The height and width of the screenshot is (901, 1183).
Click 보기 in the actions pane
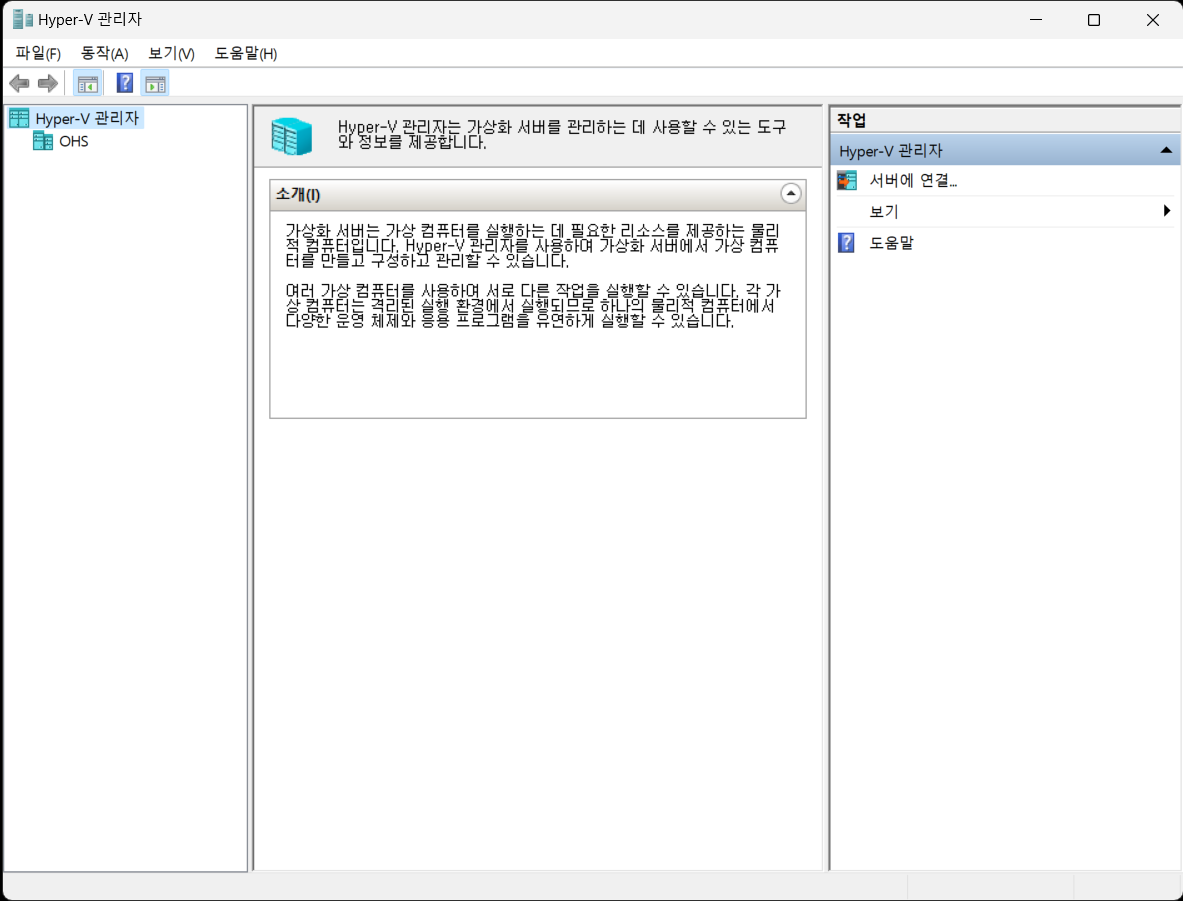point(883,212)
